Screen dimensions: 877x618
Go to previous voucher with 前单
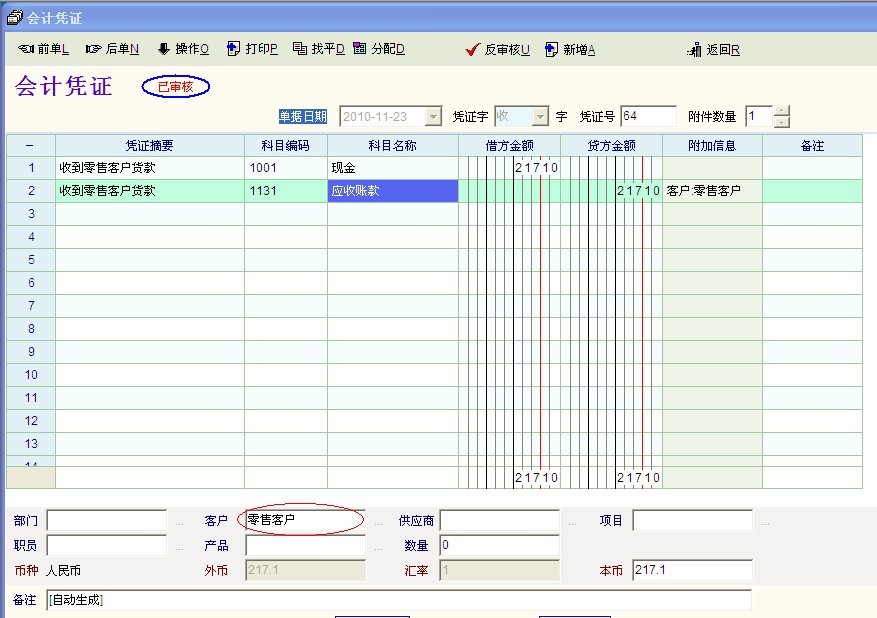click(x=44, y=49)
